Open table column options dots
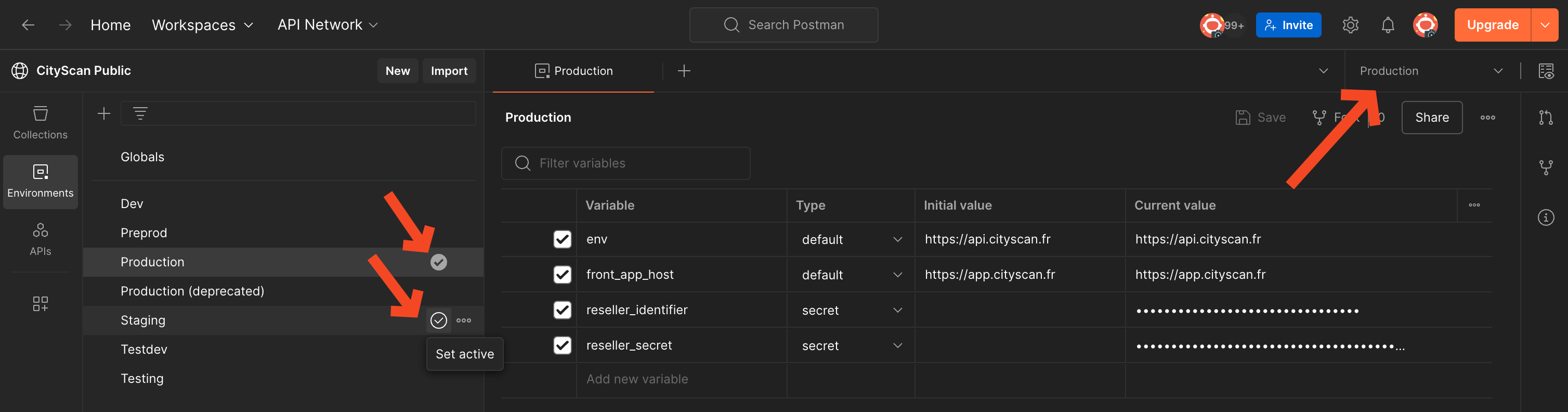This screenshot has width=1568, height=412. click(1474, 205)
